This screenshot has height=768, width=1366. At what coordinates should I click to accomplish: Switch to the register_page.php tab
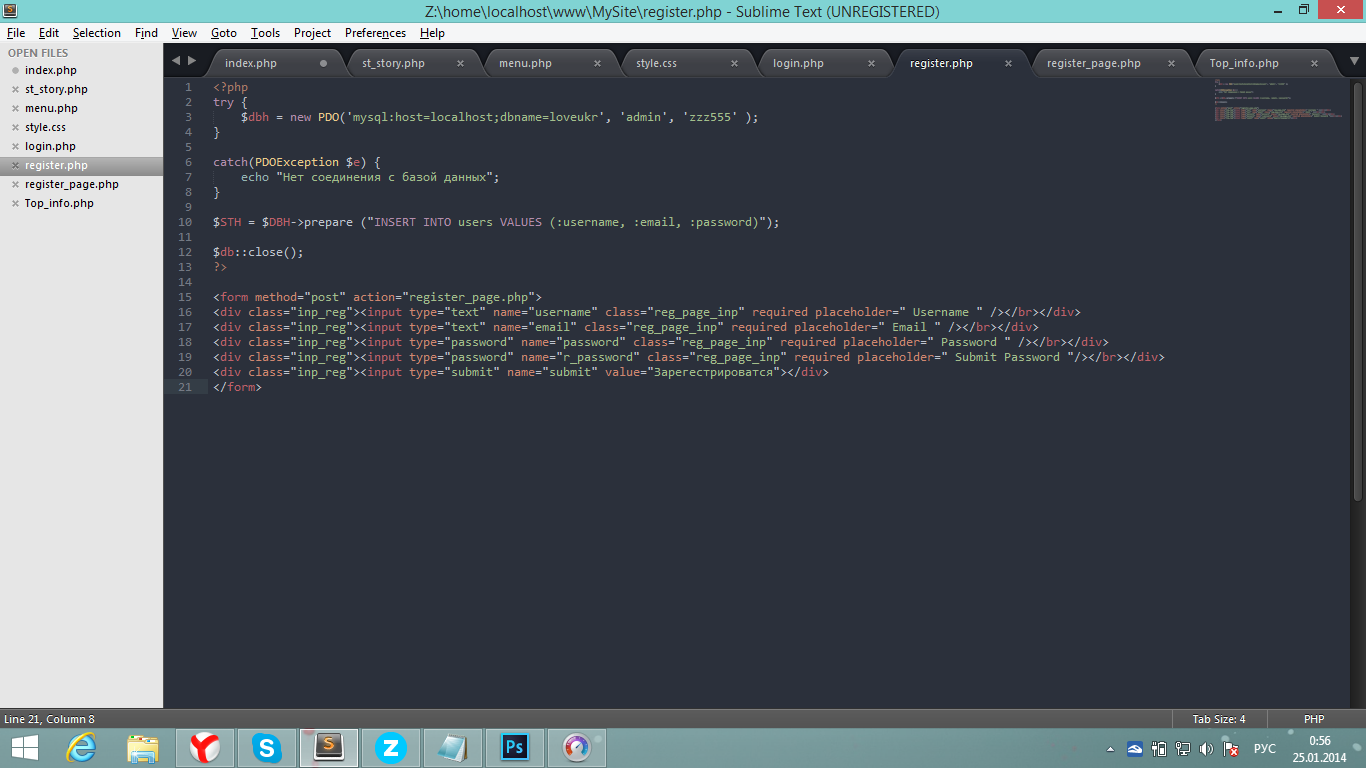[x=1094, y=63]
